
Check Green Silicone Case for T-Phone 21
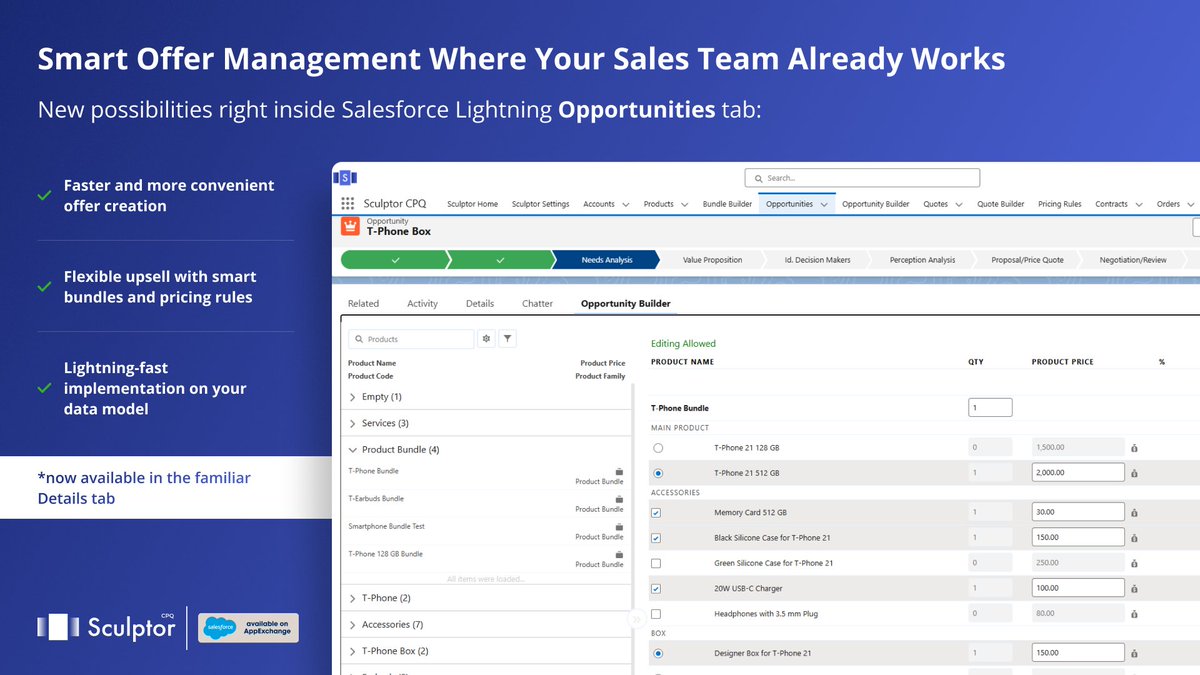(656, 563)
